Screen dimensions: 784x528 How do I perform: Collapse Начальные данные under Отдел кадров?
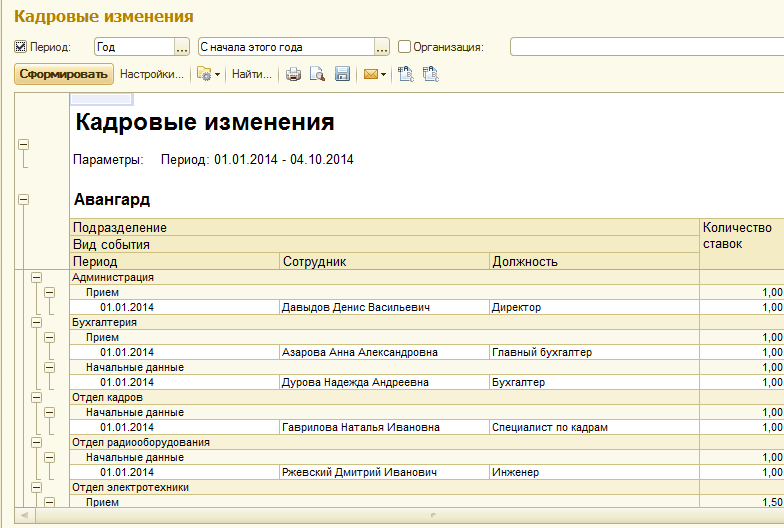[50, 412]
